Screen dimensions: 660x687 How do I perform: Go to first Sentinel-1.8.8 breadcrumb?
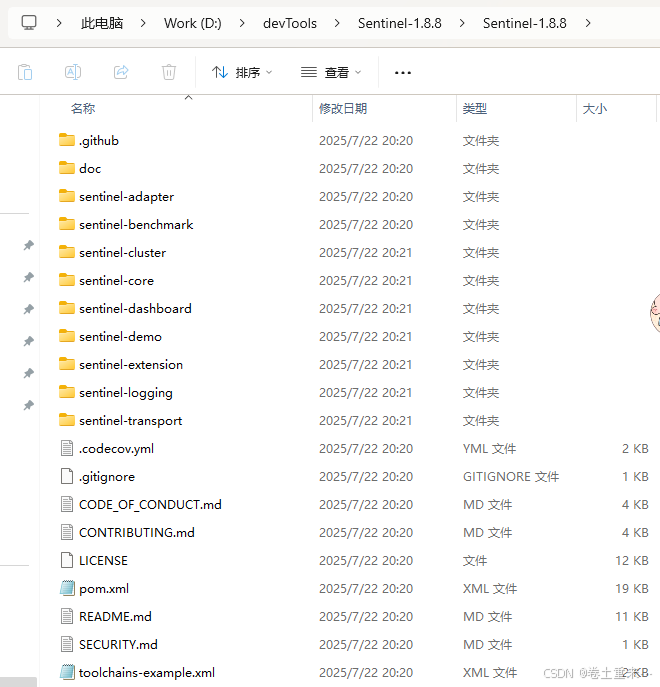400,23
